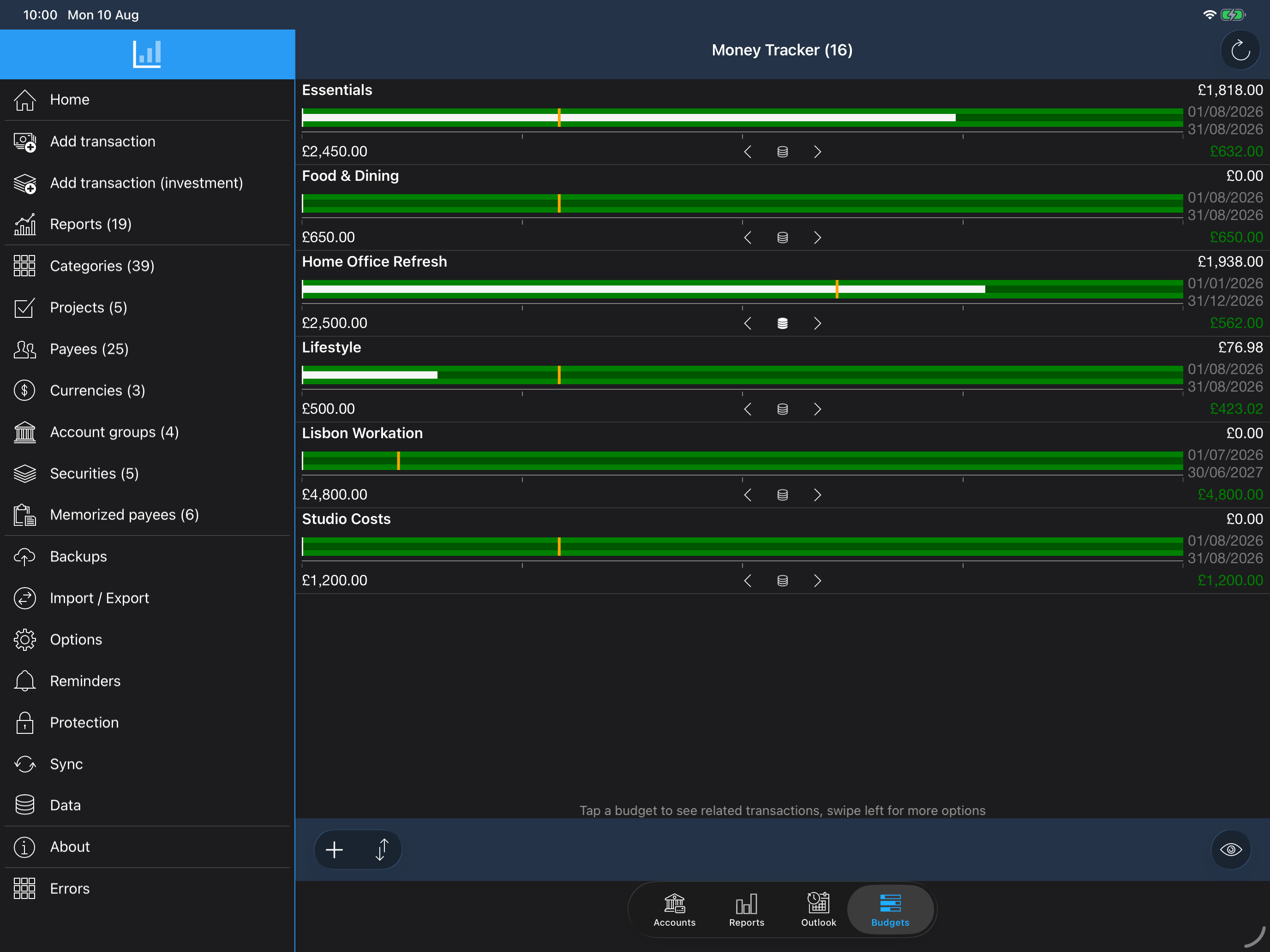Go to next Home Office Refresh period
Viewport: 1270px width, 952px height.
pyautogui.click(x=818, y=323)
